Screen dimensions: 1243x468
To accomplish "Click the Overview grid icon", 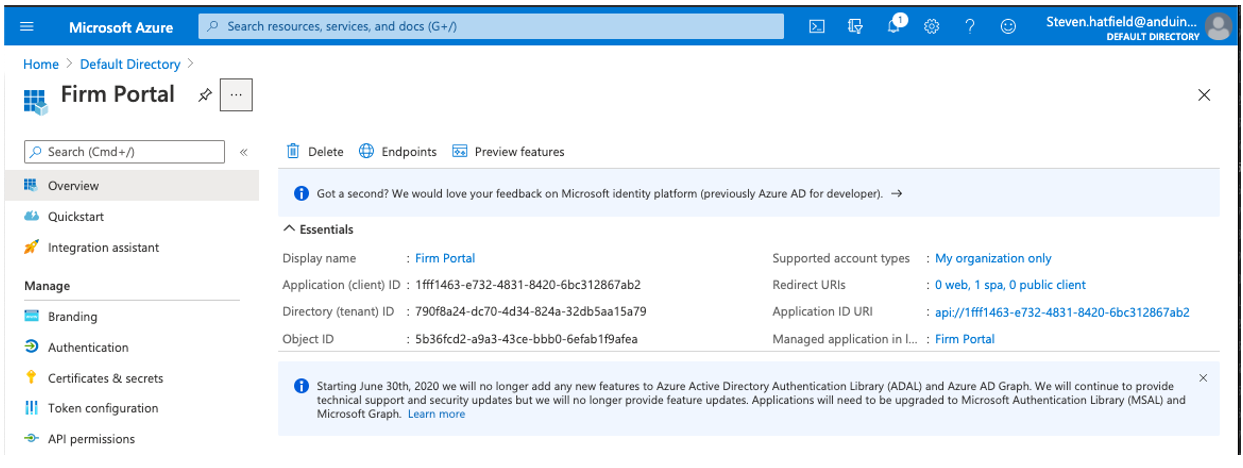I will coord(31,186).
